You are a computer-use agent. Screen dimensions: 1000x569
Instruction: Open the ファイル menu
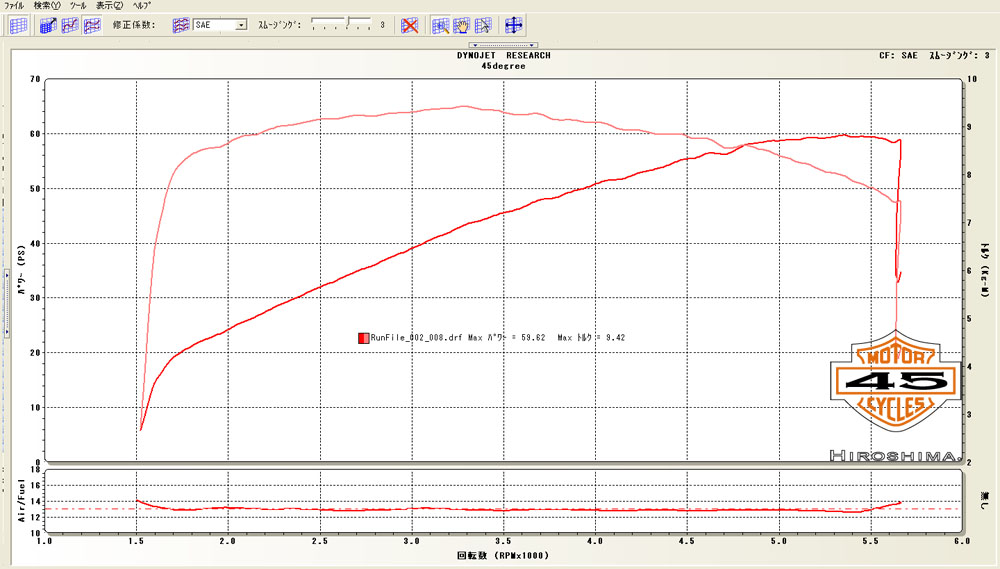(x=15, y=6)
